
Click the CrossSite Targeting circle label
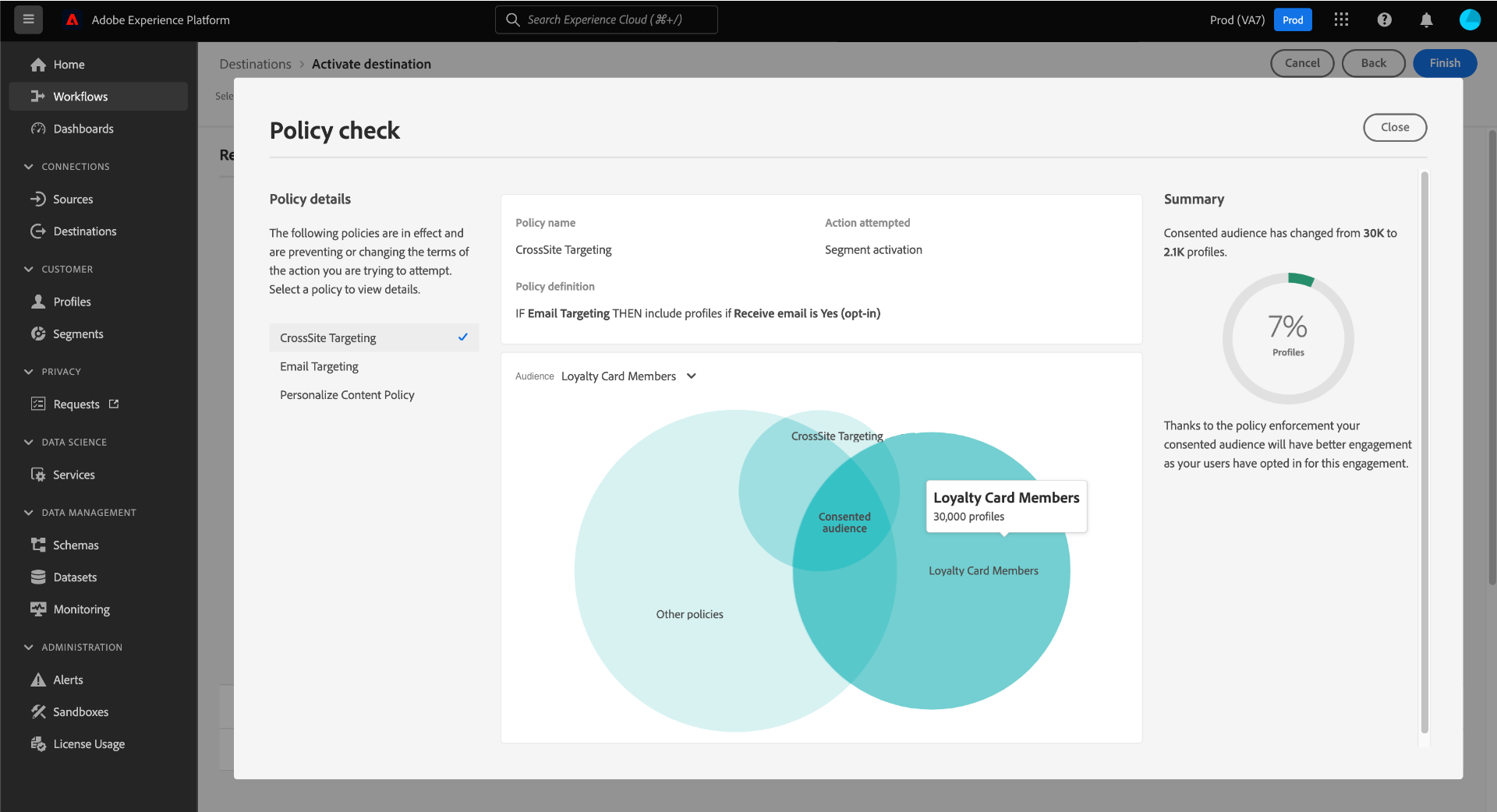pyautogui.click(x=837, y=436)
